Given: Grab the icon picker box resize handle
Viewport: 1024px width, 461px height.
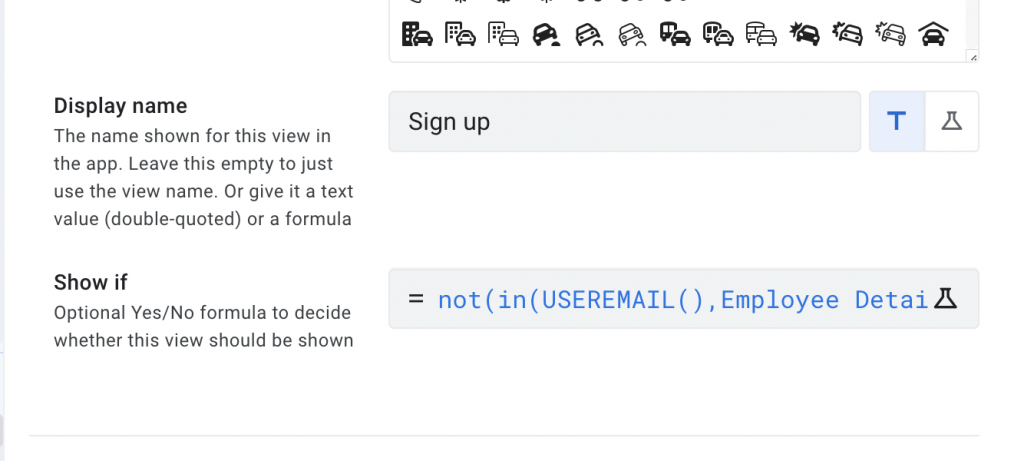Looking at the screenshot, I should pos(973,57).
